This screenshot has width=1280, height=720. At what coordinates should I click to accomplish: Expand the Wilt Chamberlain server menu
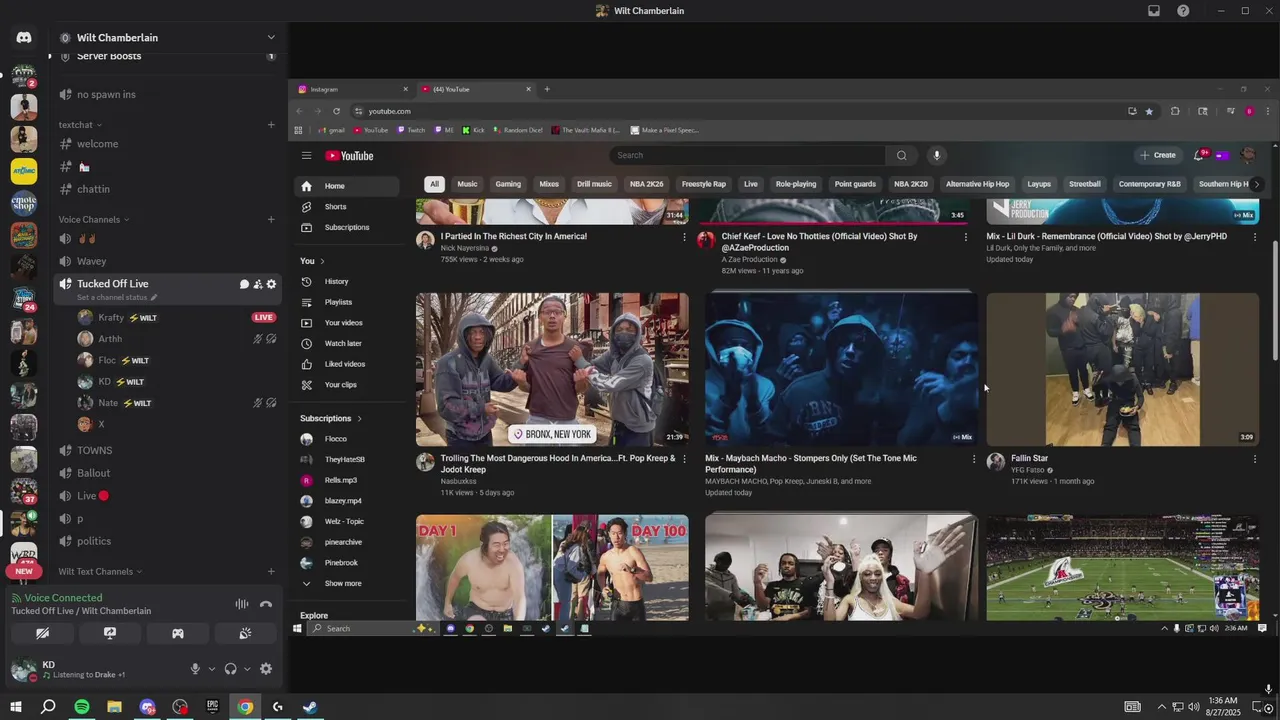coord(270,38)
